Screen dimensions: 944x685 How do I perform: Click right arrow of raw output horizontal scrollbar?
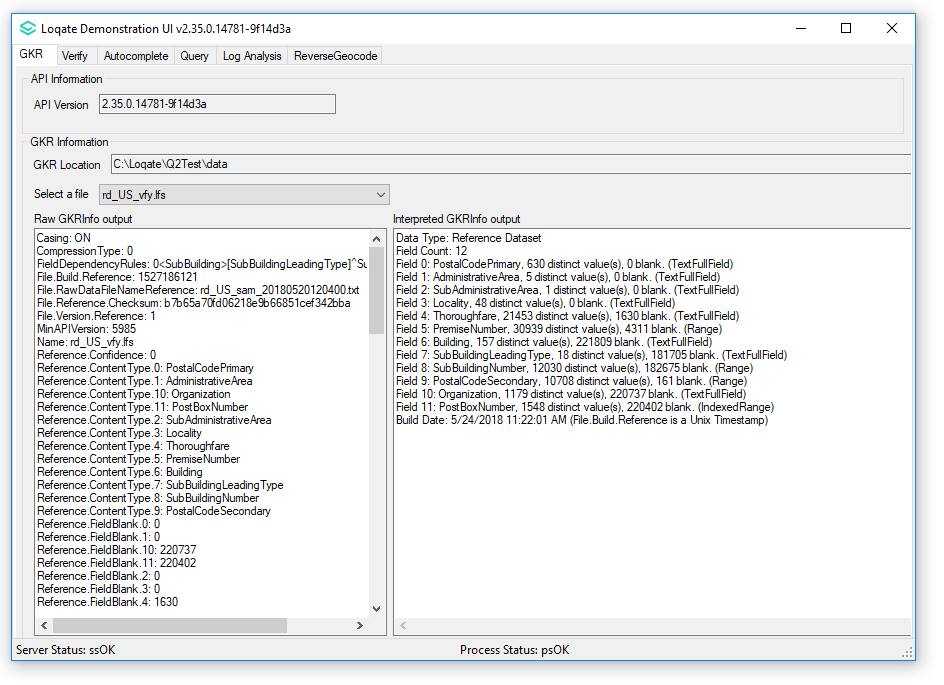[360, 625]
